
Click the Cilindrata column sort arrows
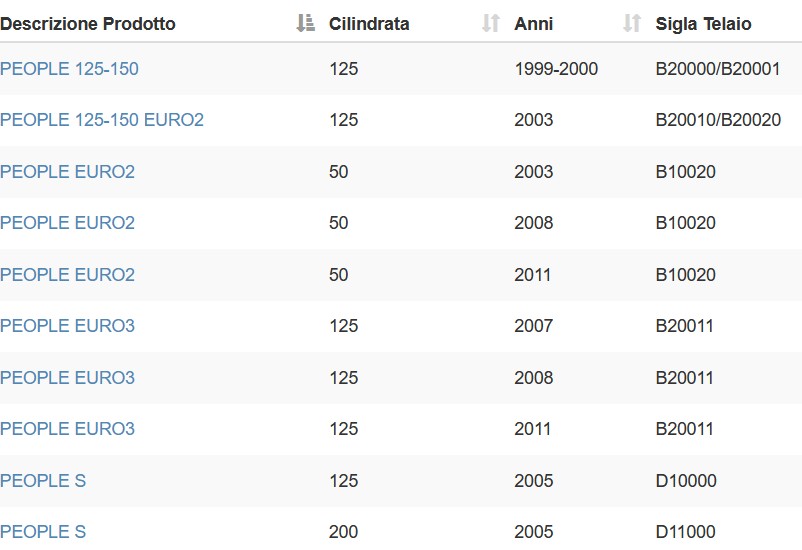point(491,24)
